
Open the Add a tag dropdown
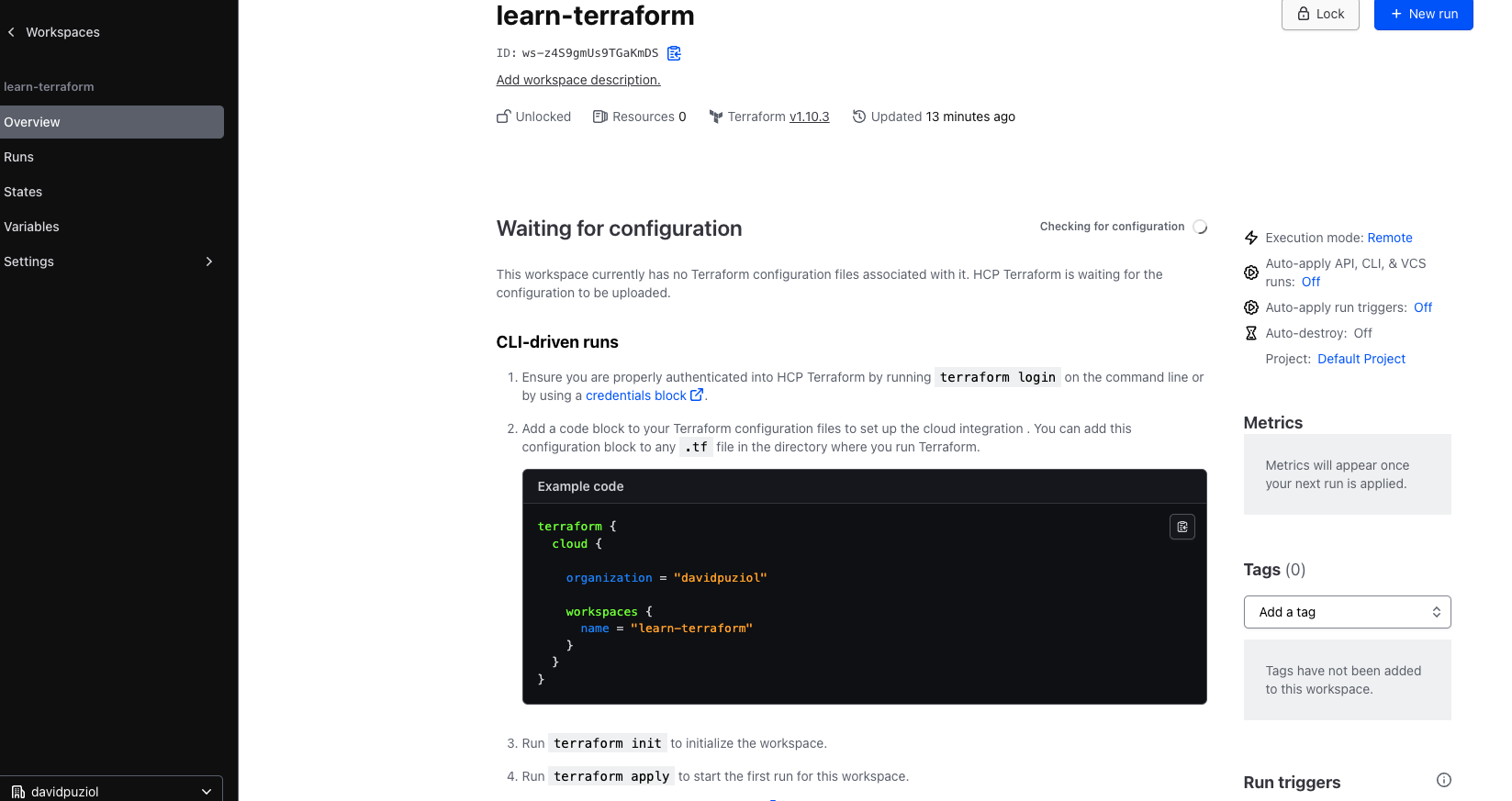coord(1347,612)
